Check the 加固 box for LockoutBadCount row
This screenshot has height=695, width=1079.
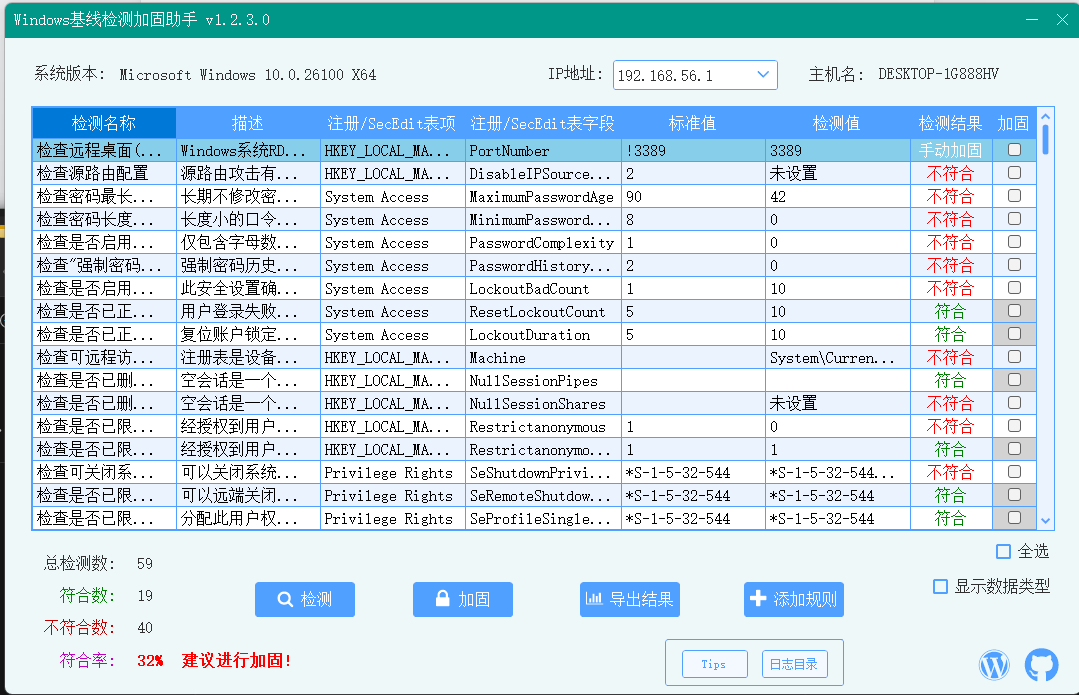(1014, 288)
